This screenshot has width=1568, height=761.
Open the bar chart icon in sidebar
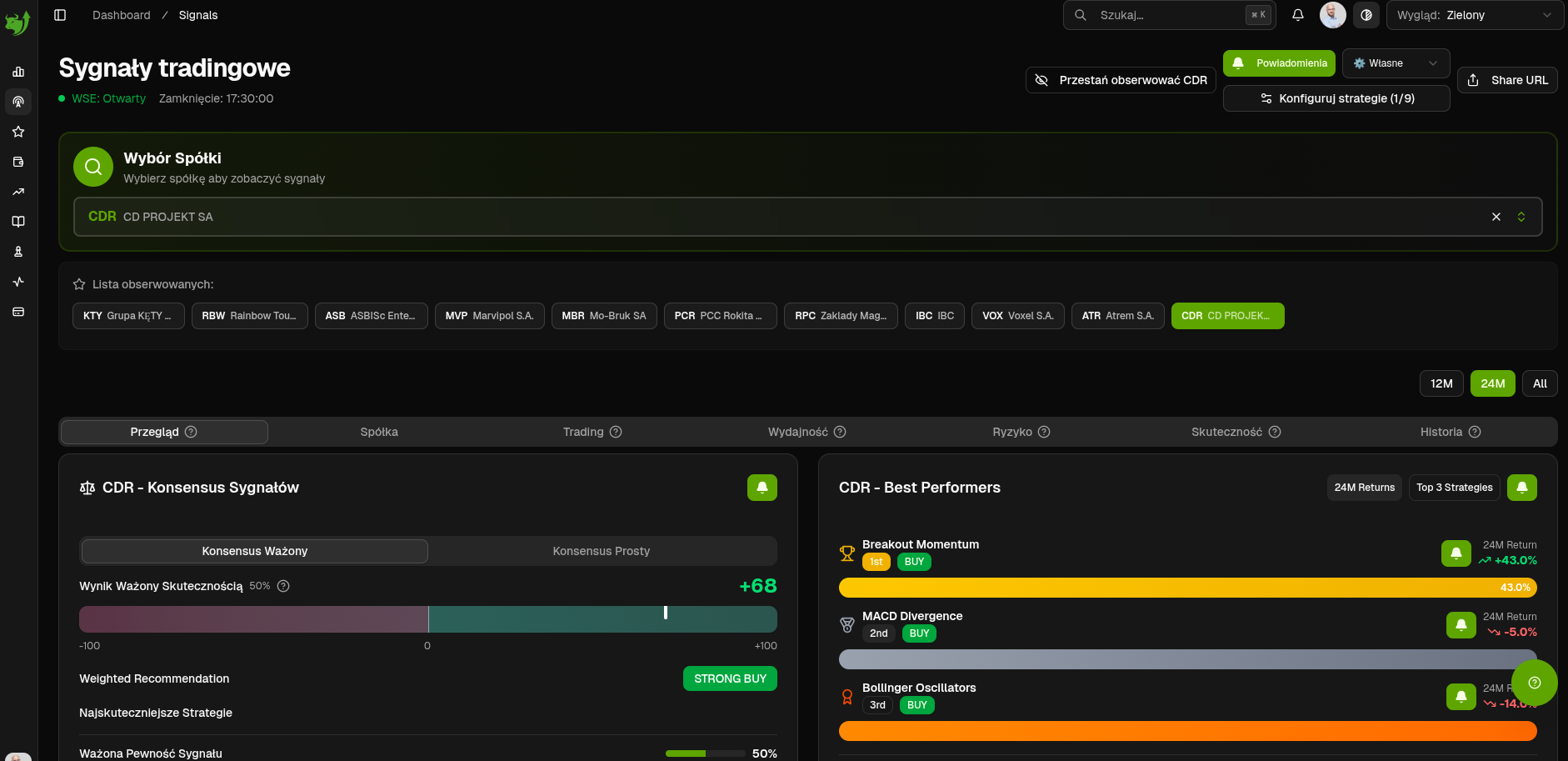pyautogui.click(x=18, y=72)
